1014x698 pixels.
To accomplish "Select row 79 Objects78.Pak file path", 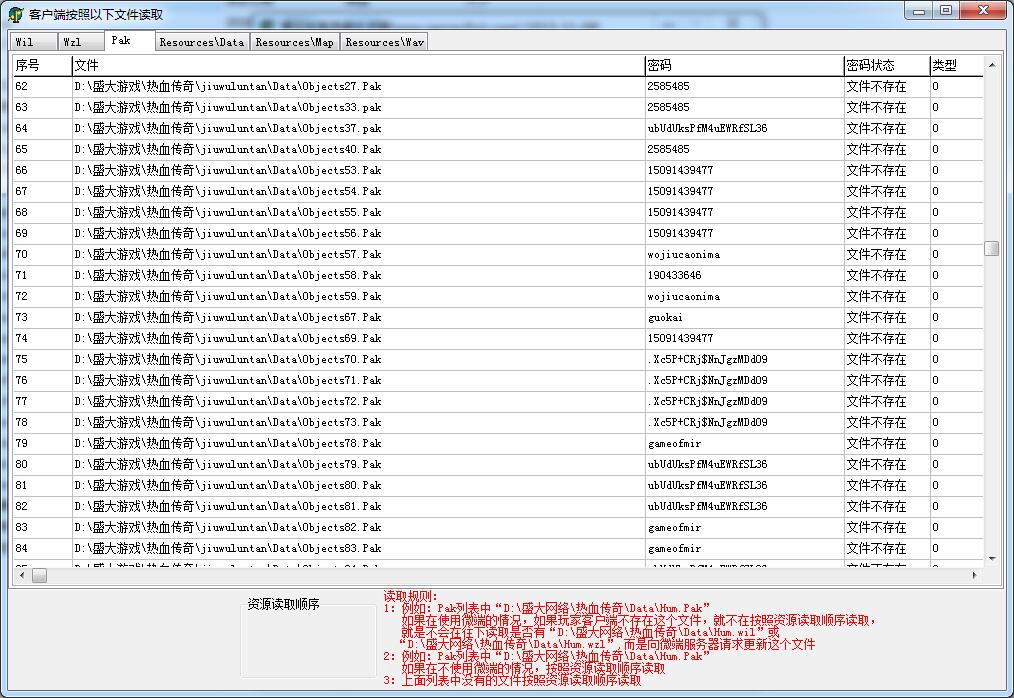I will tap(228, 444).
